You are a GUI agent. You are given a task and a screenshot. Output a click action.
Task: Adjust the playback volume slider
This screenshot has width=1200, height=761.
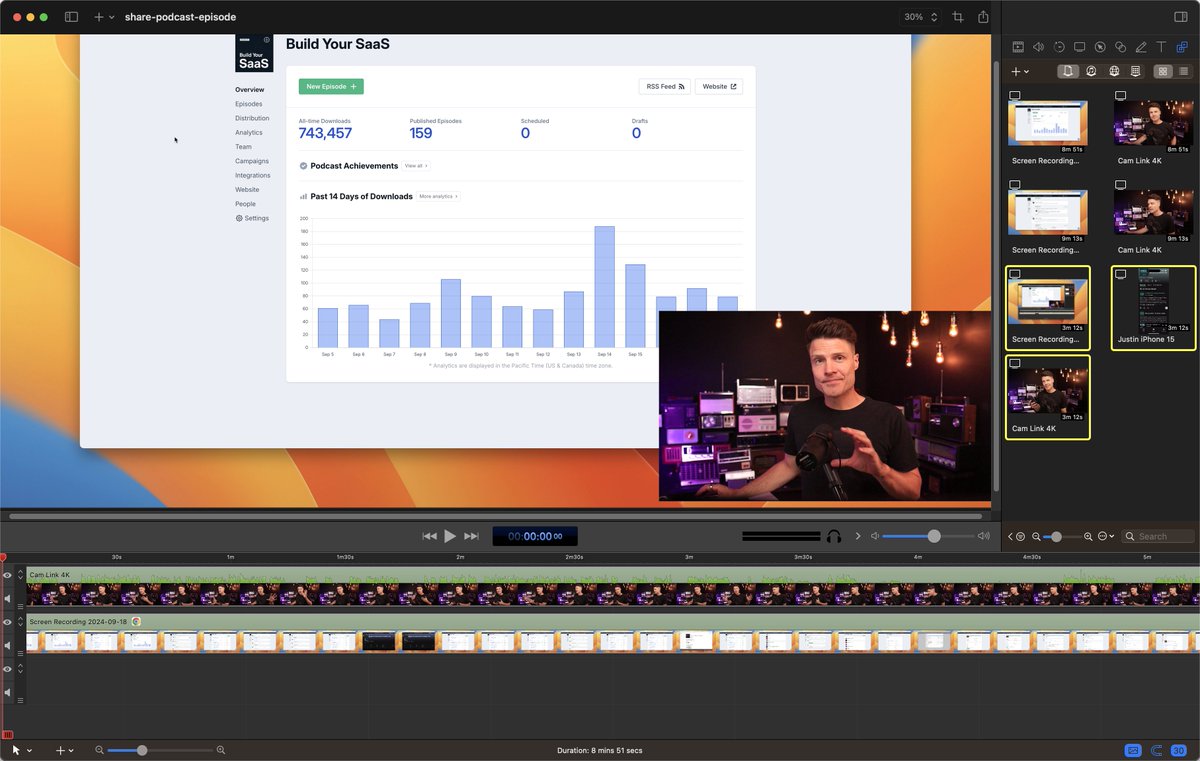(x=934, y=536)
